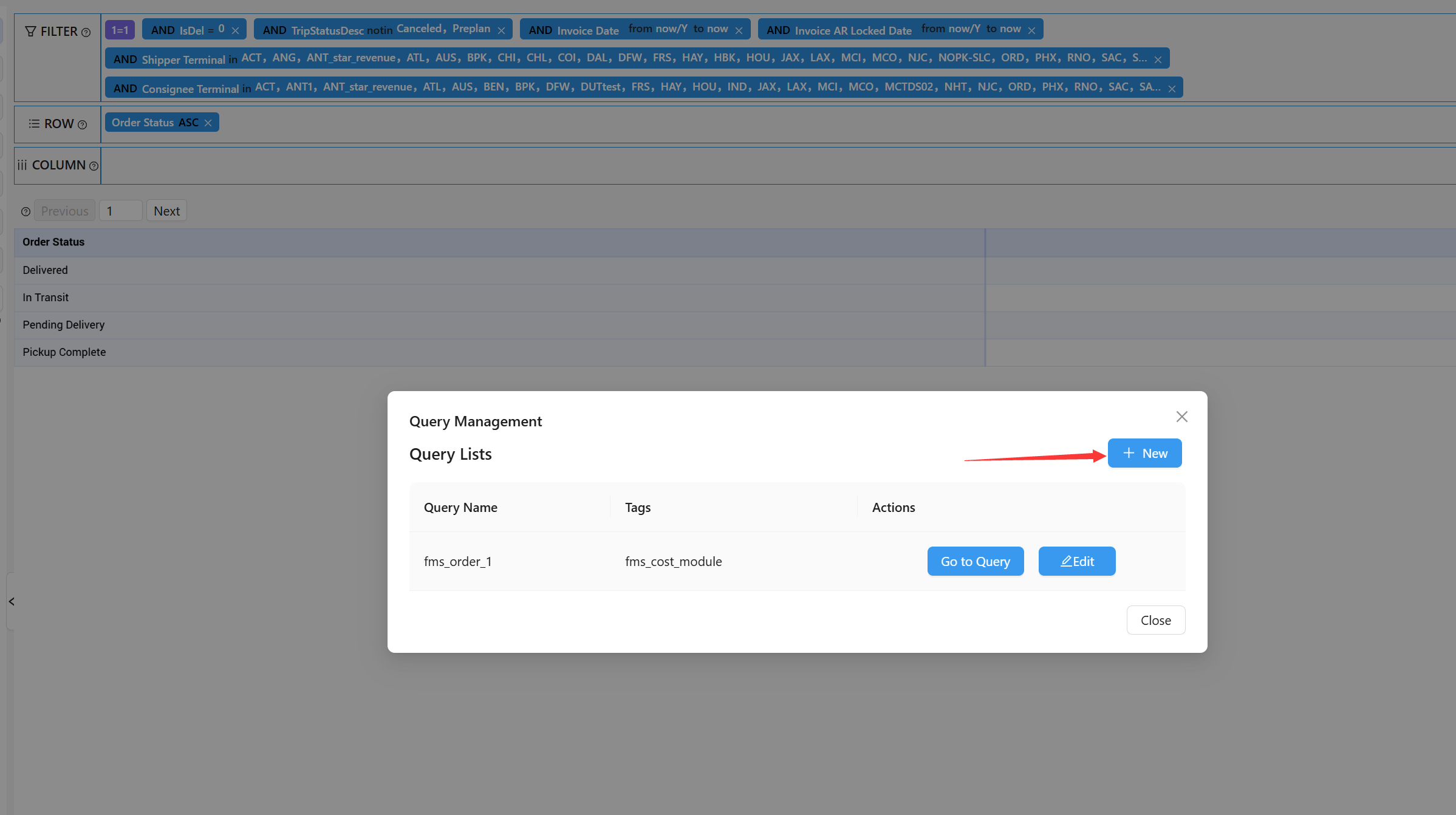Close the Query Management dialog with X
This screenshot has height=815, width=1456.
[x=1181, y=417]
